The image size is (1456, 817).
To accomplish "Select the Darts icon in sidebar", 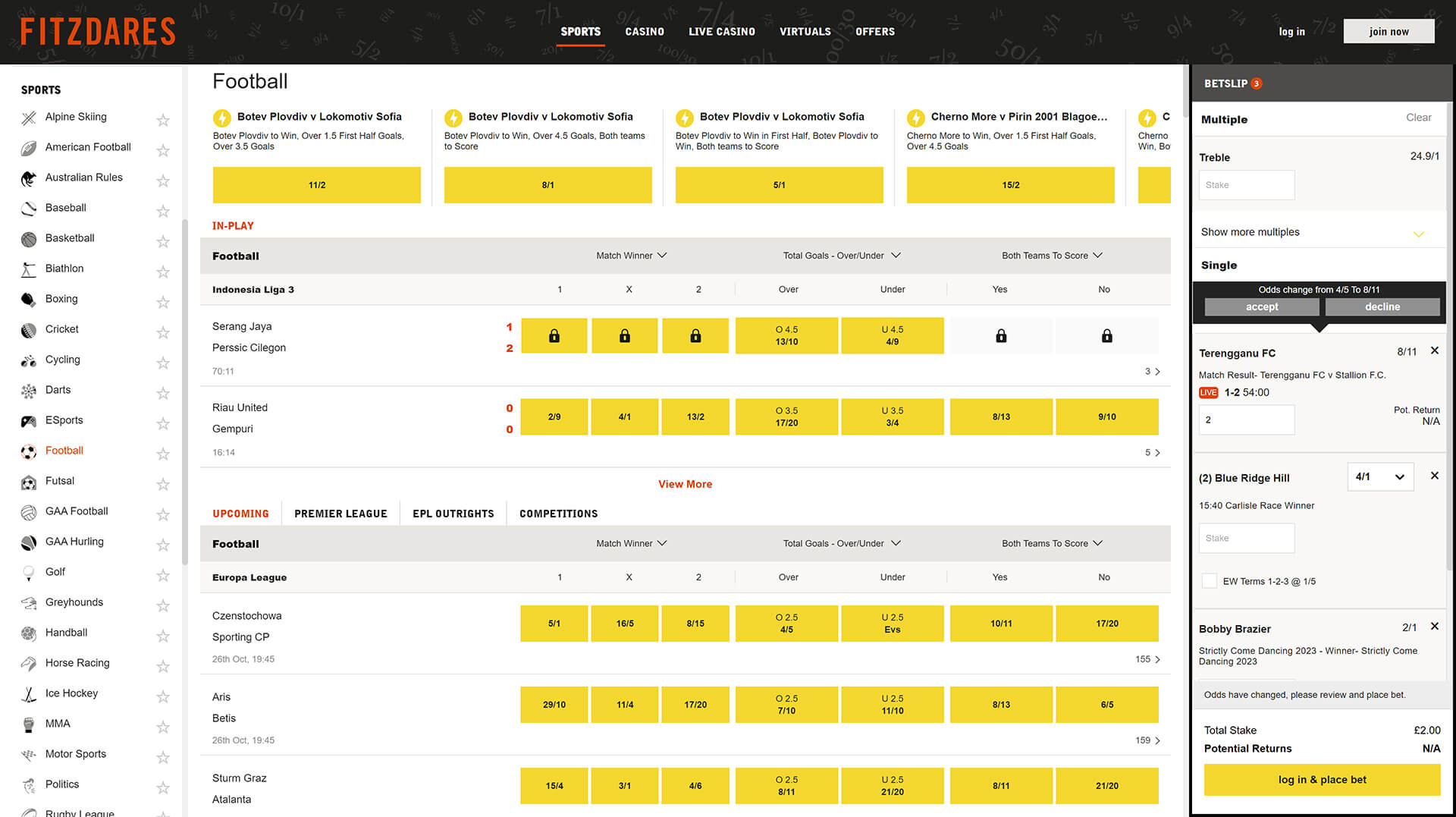I will (x=29, y=391).
